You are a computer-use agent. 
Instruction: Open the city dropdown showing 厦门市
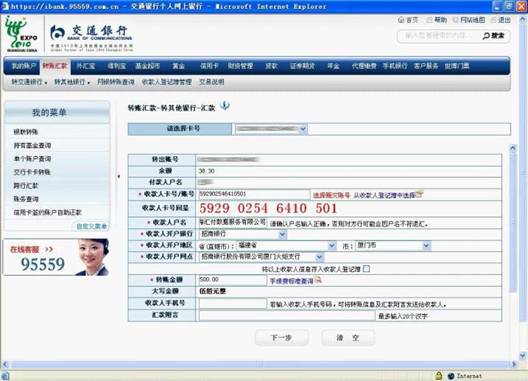[393, 246]
